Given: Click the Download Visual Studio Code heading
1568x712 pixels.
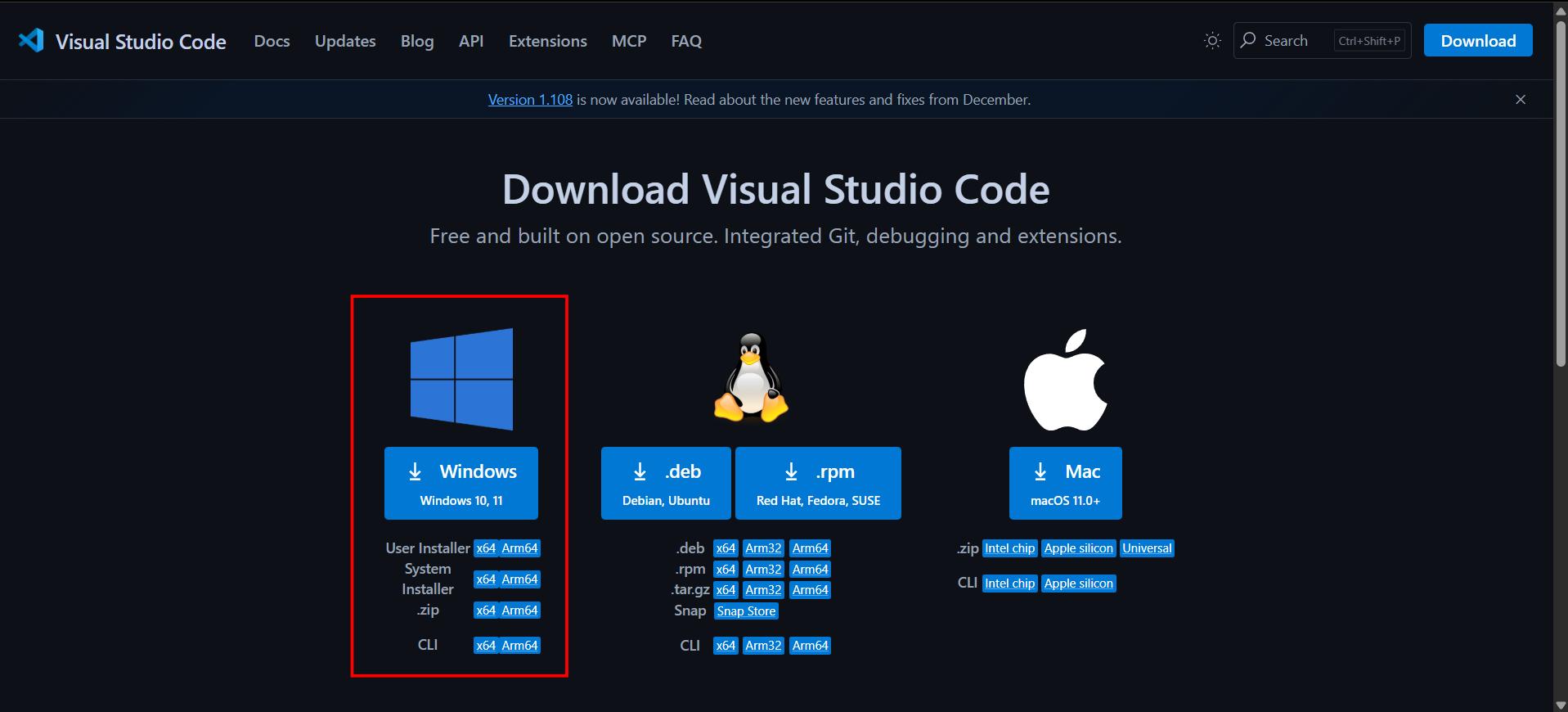Looking at the screenshot, I should [775, 189].
